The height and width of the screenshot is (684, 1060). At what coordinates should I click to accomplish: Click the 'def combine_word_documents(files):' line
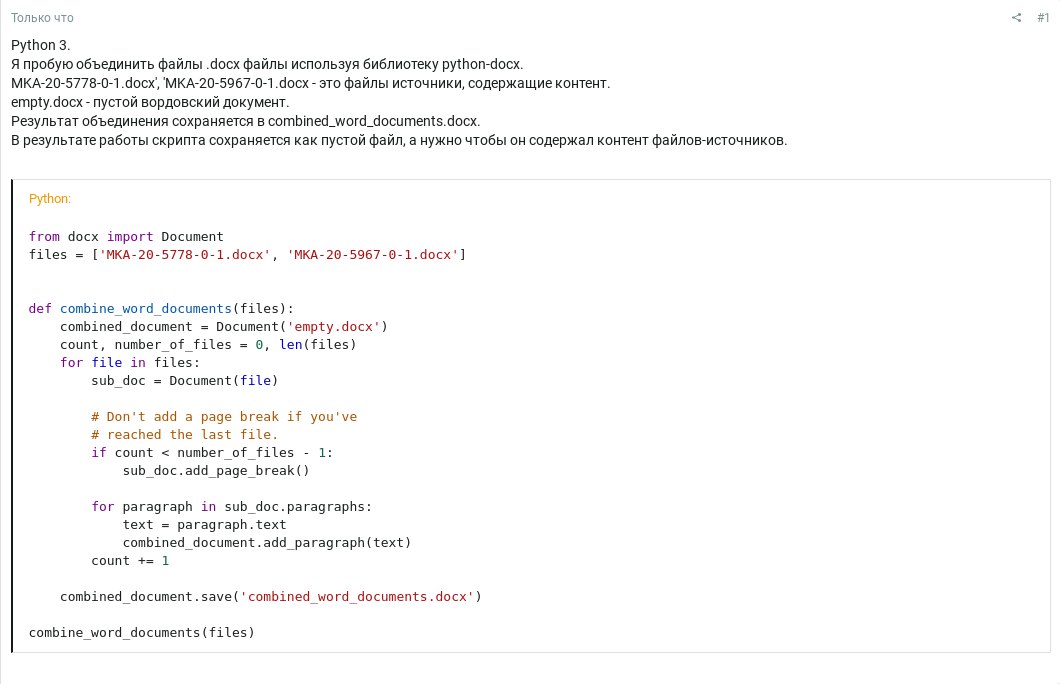(161, 309)
